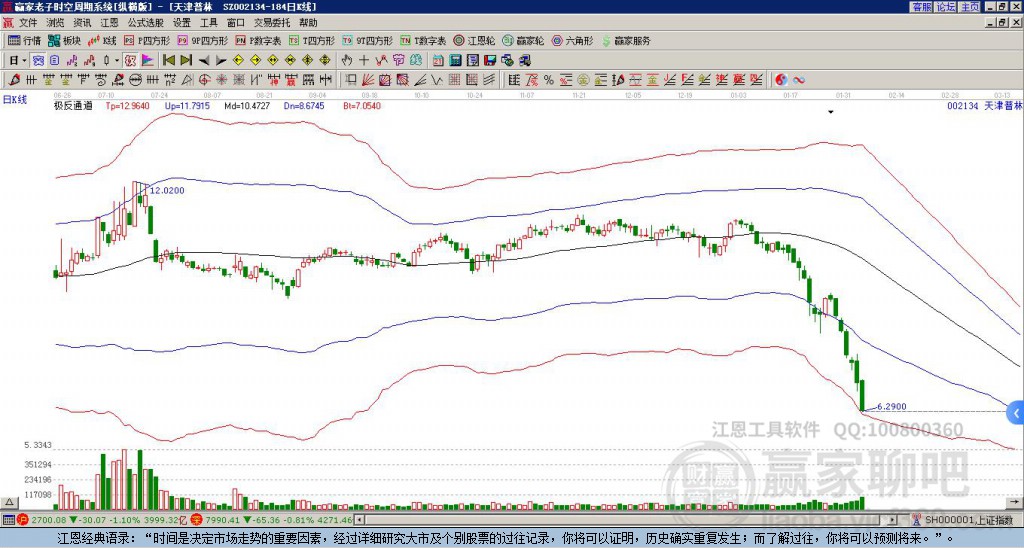The width and height of the screenshot is (1024, 548).
Task: Open the 板块 sector view
Action: pos(66,41)
